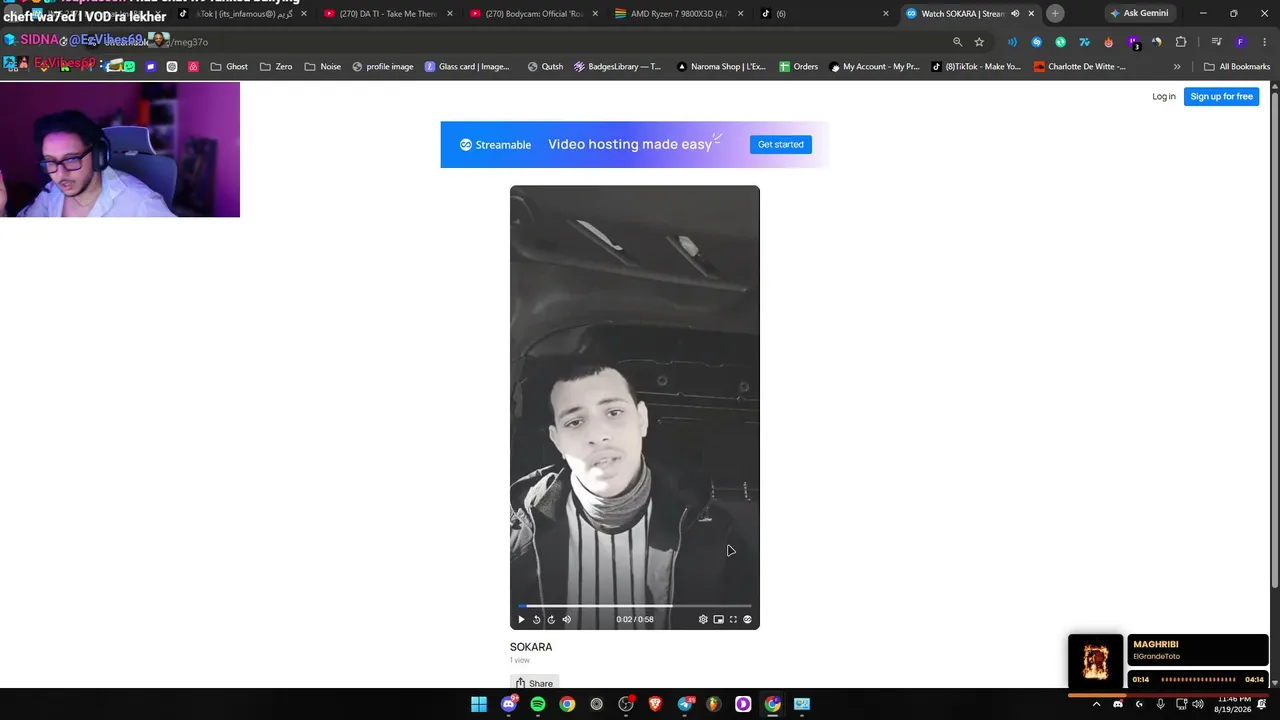Image resolution: width=1280 pixels, height=720 pixels.
Task: Click the Get started banner button
Action: pos(780,145)
